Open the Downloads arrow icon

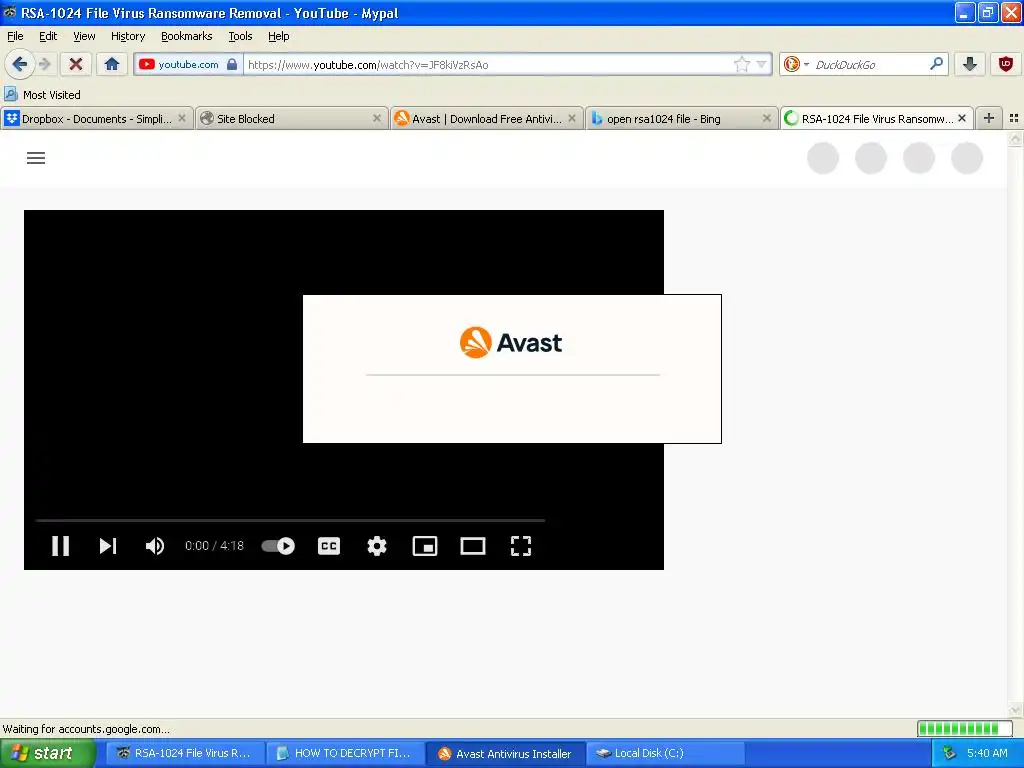tap(970, 64)
